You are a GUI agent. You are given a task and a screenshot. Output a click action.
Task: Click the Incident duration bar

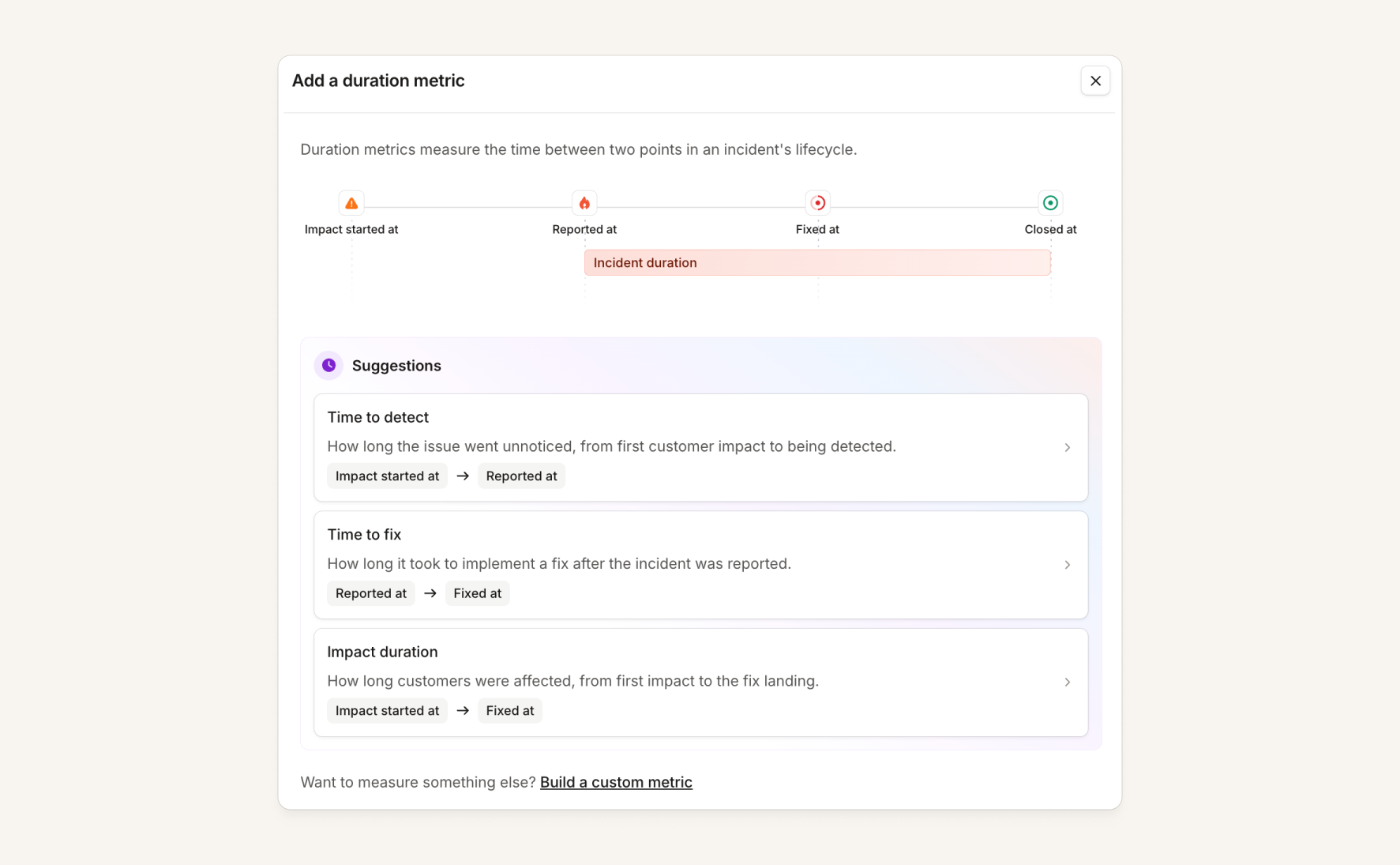817,262
